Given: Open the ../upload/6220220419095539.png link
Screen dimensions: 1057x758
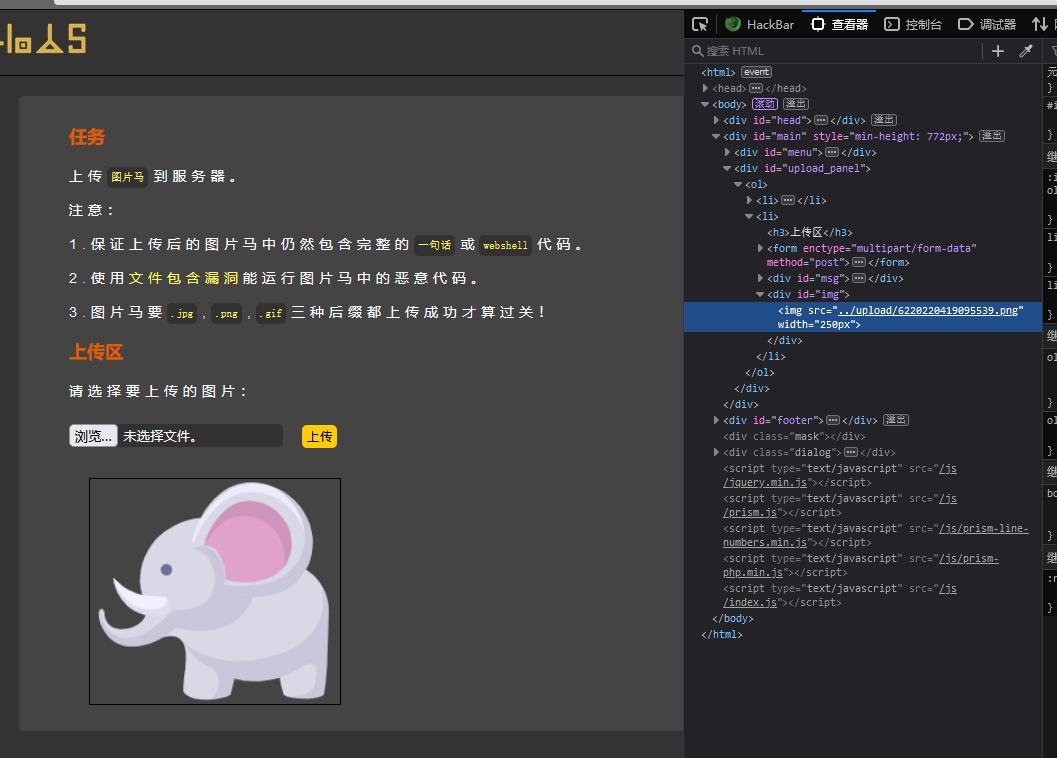Looking at the screenshot, I should point(928,310).
